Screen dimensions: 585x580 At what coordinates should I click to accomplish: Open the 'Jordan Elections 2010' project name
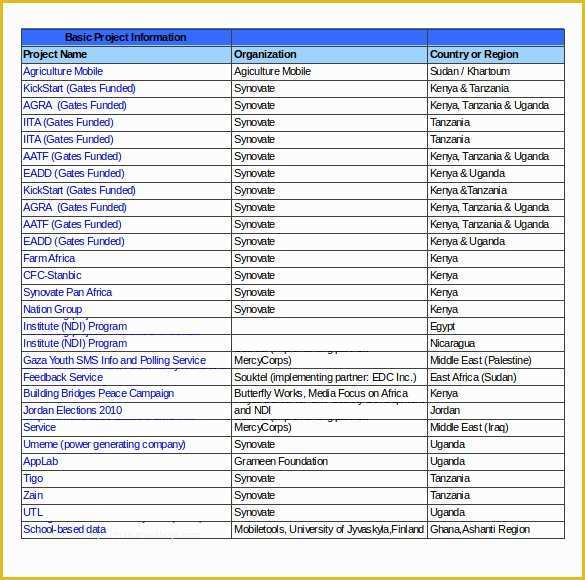[72, 410]
